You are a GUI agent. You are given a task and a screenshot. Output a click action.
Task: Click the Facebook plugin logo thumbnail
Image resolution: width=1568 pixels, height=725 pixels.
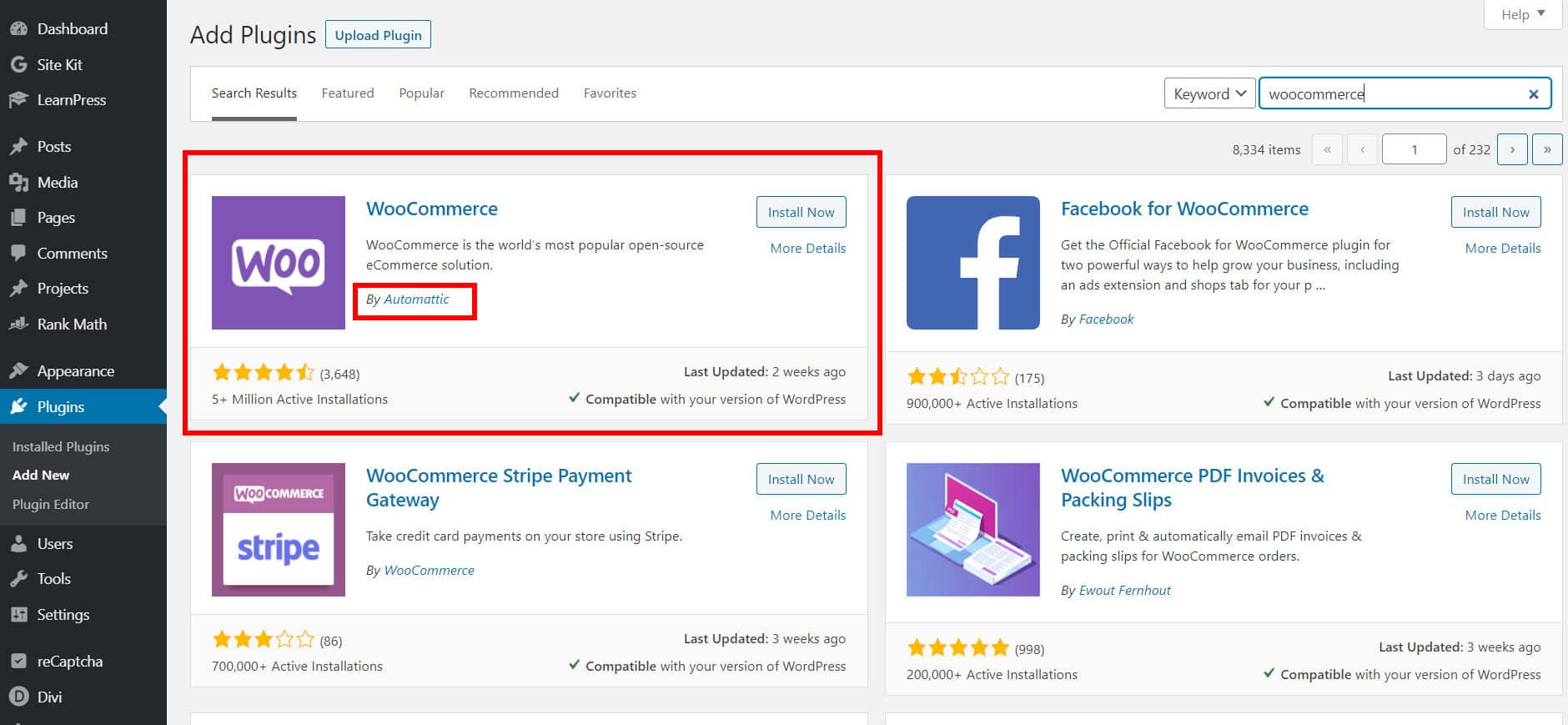pyautogui.click(x=973, y=263)
